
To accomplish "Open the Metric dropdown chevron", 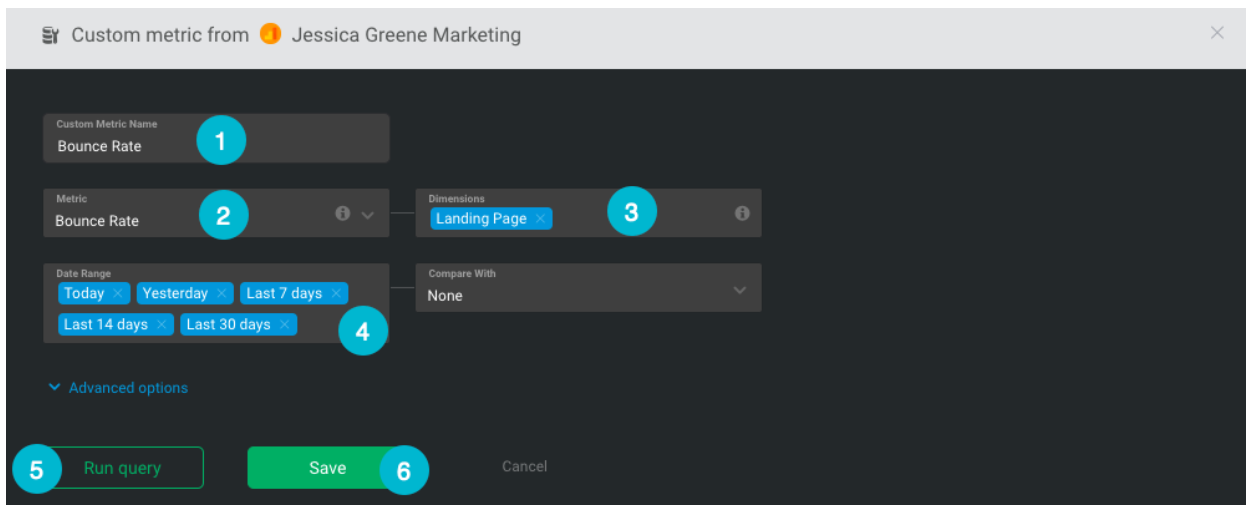I will (367, 214).
